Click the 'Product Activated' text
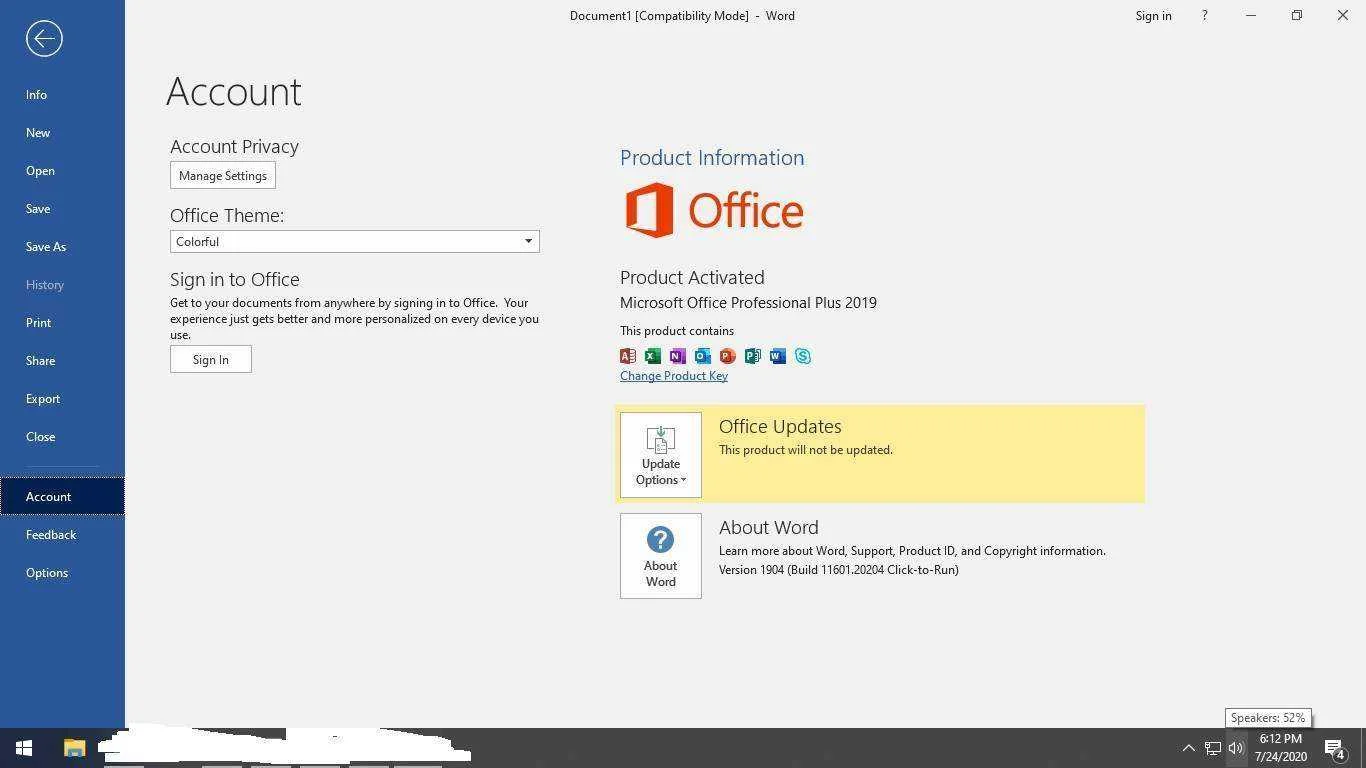Screen dimensions: 1366x768 [x=692, y=277]
